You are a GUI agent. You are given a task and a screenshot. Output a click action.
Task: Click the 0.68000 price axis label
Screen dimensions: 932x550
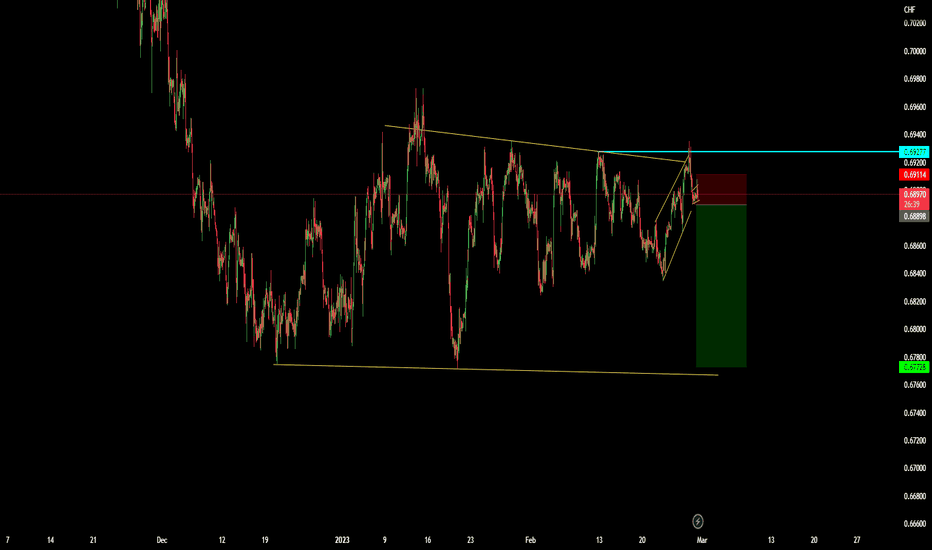915,329
